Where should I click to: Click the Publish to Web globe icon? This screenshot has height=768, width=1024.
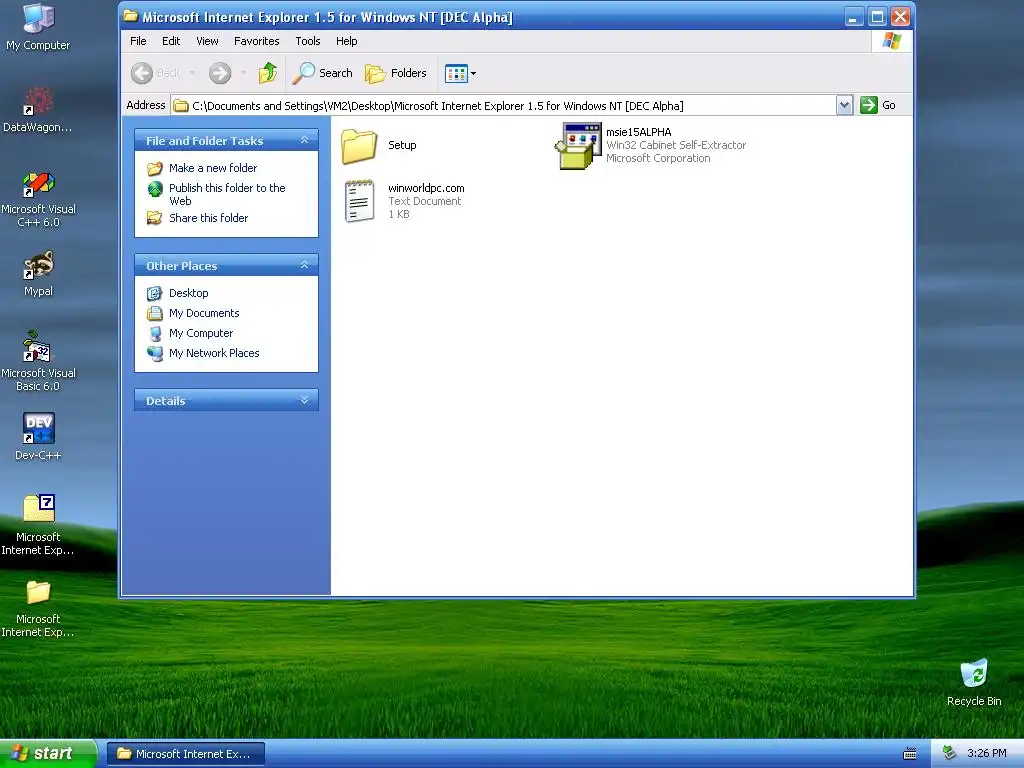tap(155, 189)
